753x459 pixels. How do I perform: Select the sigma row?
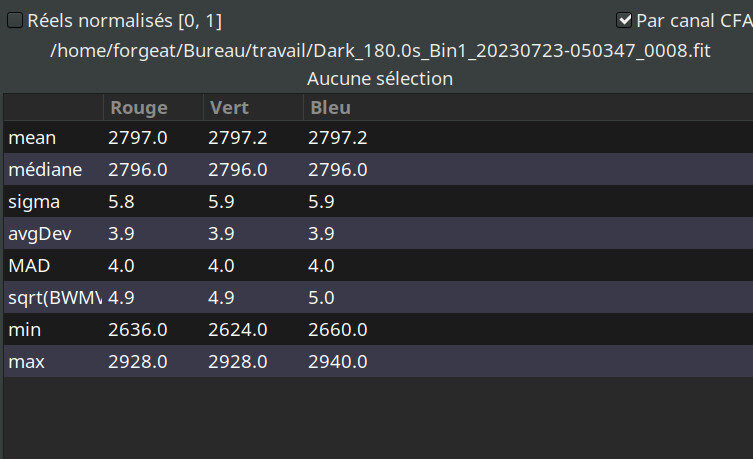(34, 202)
